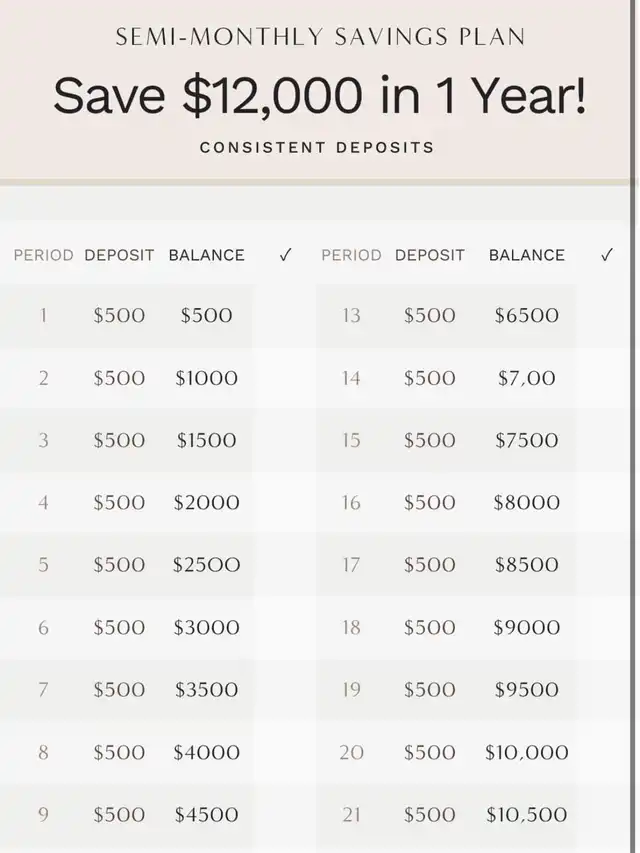This screenshot has width=640, height=853.
Task: Click the $500 deposit for period 5
Action: 119,565
